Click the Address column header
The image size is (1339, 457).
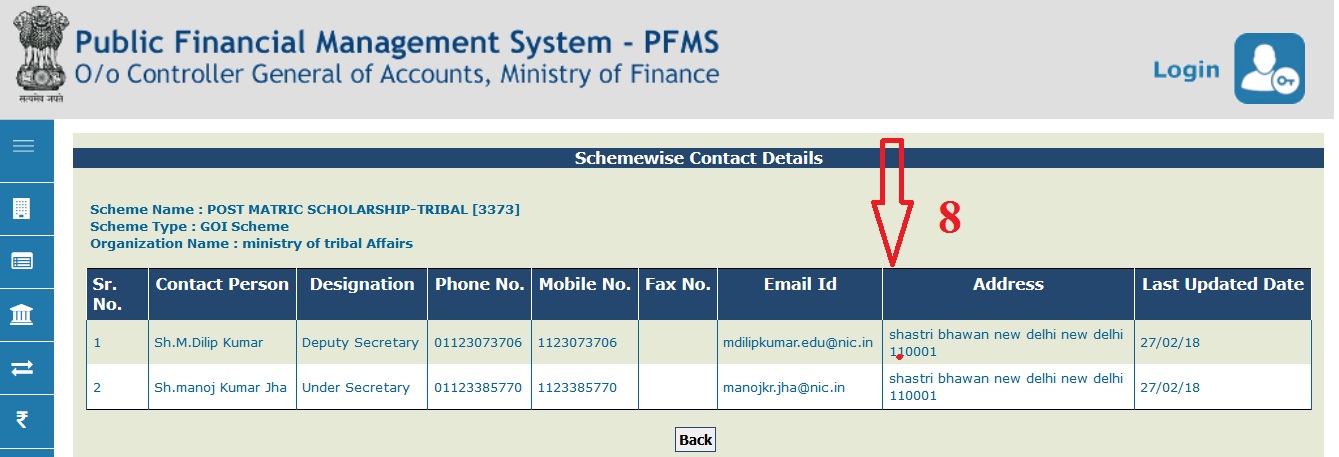1008,284
